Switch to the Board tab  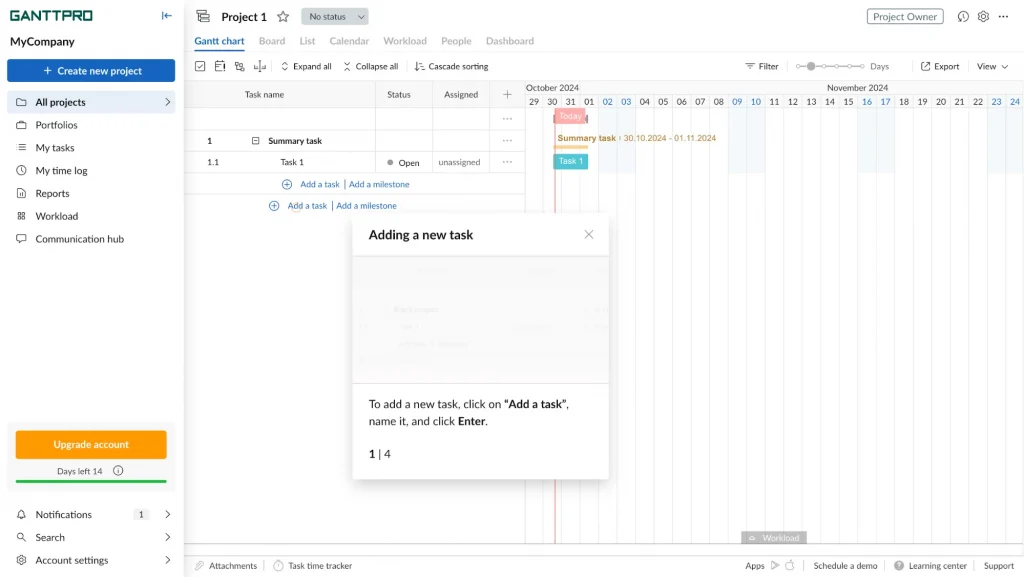pyautogui.click(x=271, y=41)
